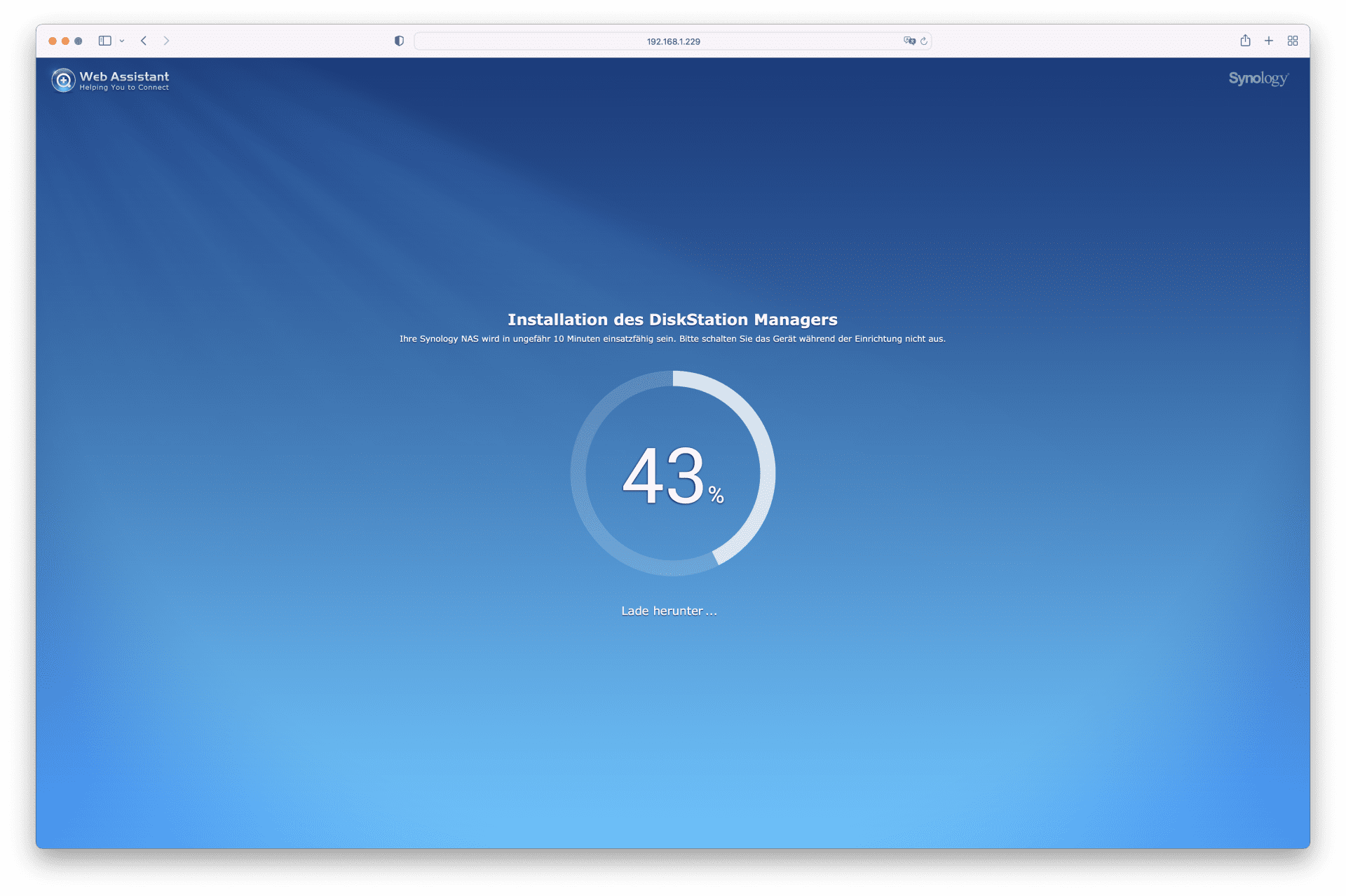This screenshot has width=1346, height=896.
Task: Go back with the back arrow
Action: (x=144, y=41)
